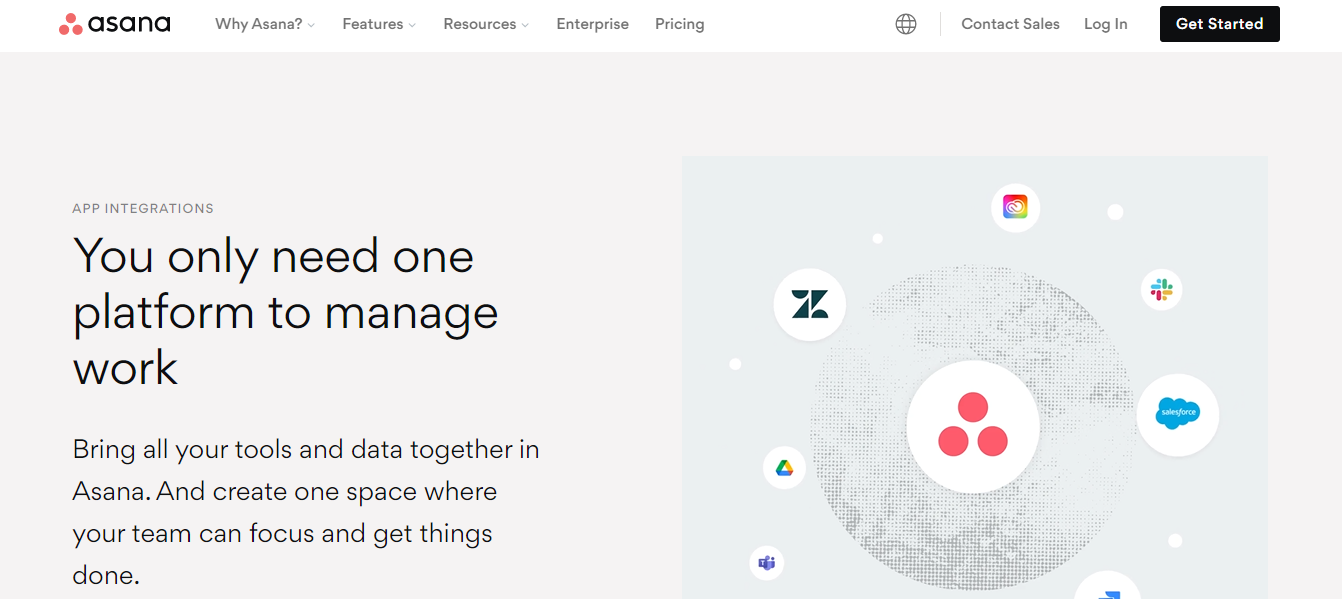Open the Enterprise page
Screen dimensions: 1342x599
(592, 23)
